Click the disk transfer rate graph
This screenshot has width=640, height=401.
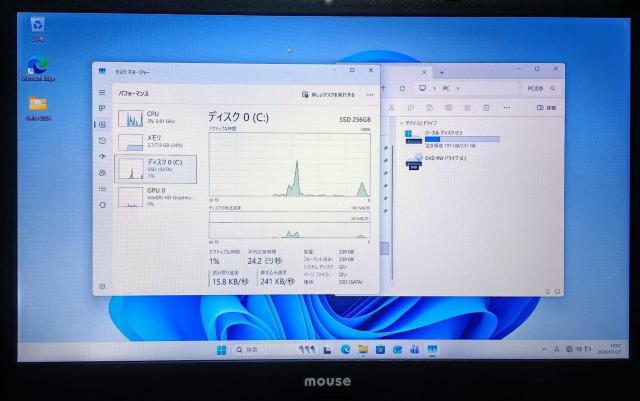(289, 225)
